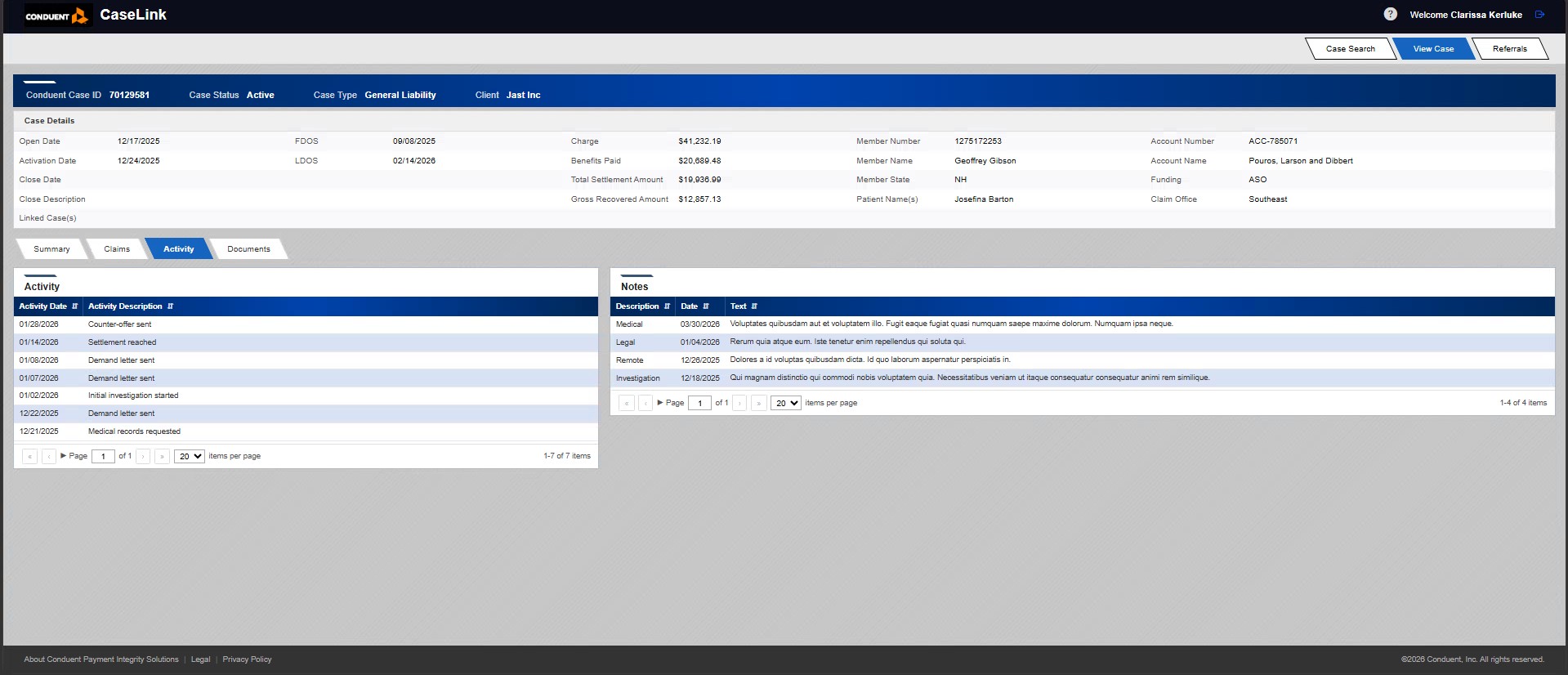
Task: Switch to the Documents tab
Action: coord(248,249)
